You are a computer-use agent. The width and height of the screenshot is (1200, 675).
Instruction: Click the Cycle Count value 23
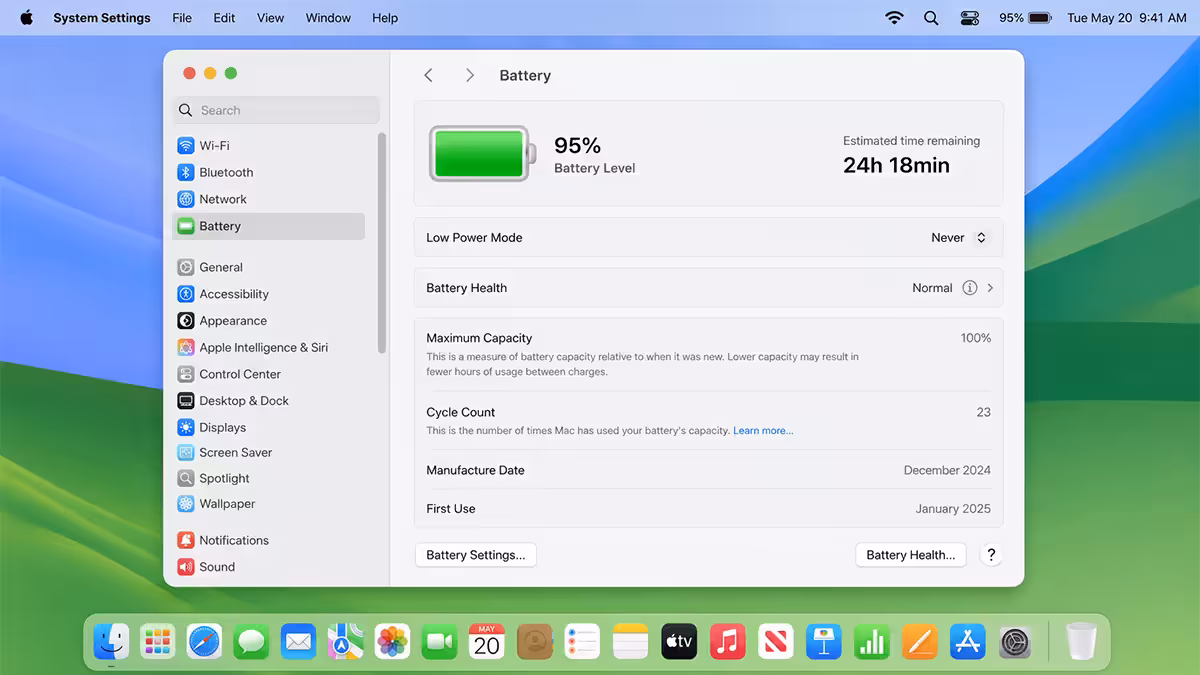coord(984,412)
